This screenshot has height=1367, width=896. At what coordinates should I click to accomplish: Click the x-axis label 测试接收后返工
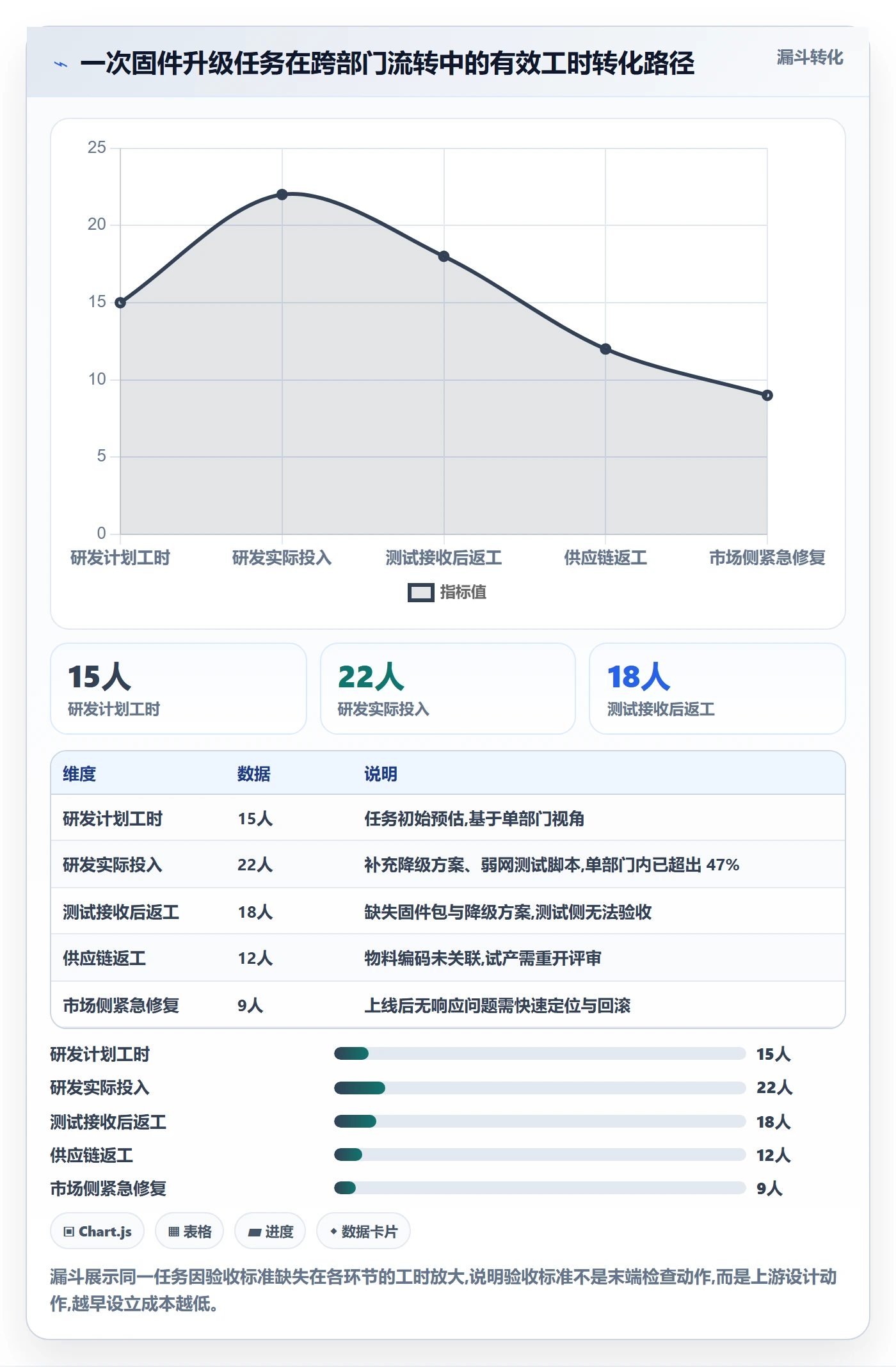tap(444, 558)
